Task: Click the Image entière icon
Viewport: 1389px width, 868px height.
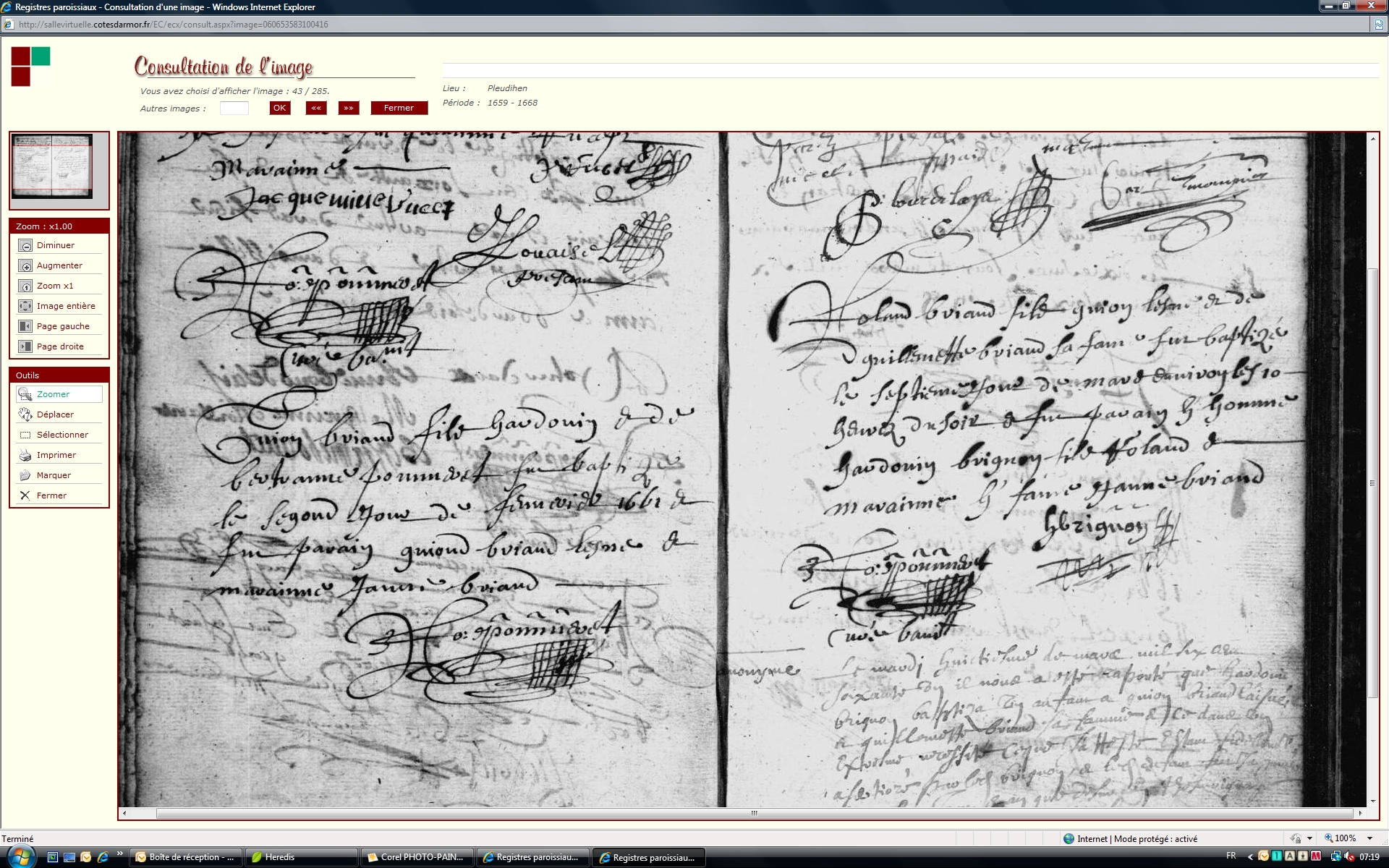Action: [x=25, y=307]
